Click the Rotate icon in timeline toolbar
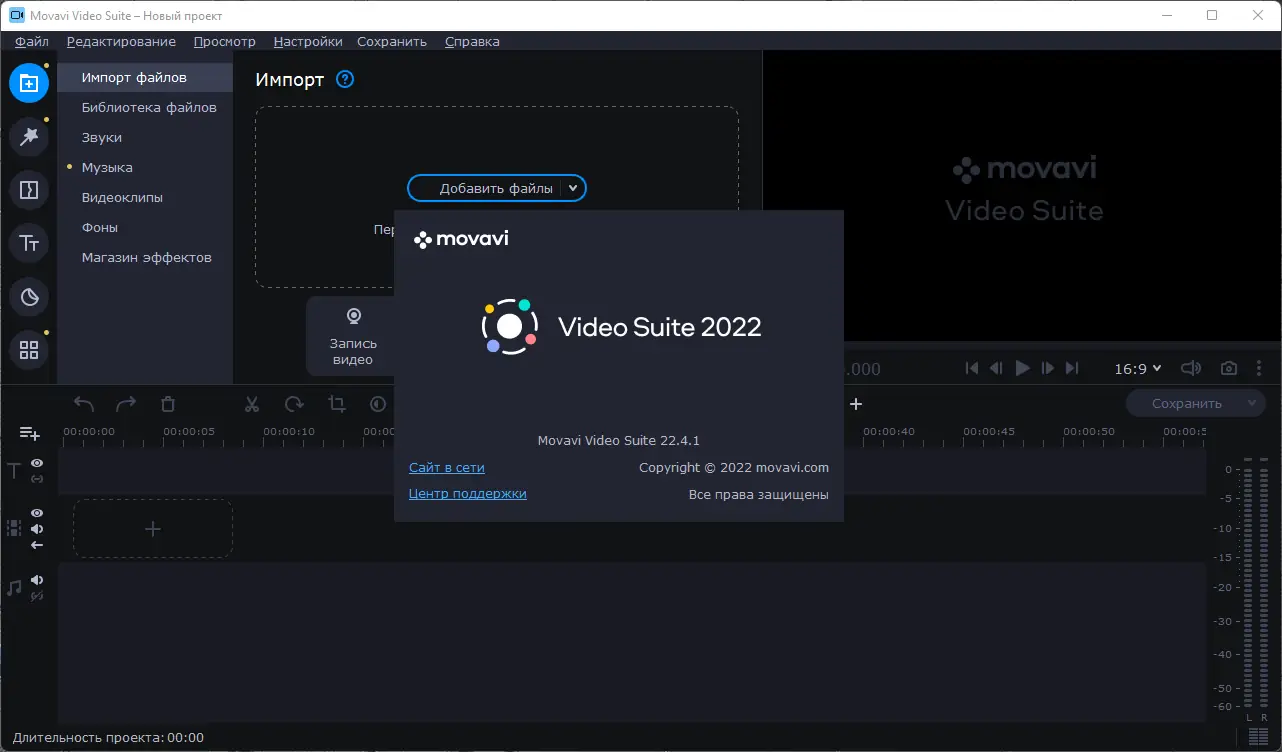The image size is (1282, 752). [294, 404]
